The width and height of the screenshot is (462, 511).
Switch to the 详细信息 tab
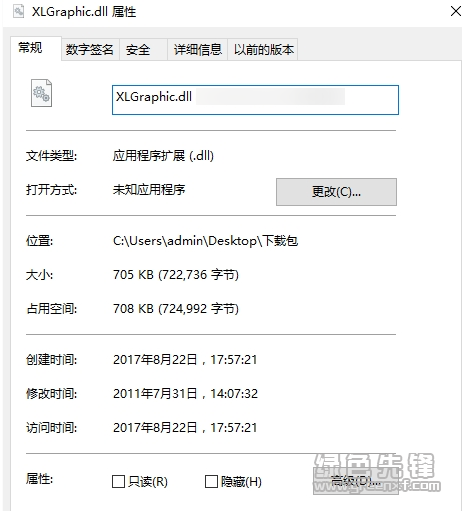pos(197,50)
